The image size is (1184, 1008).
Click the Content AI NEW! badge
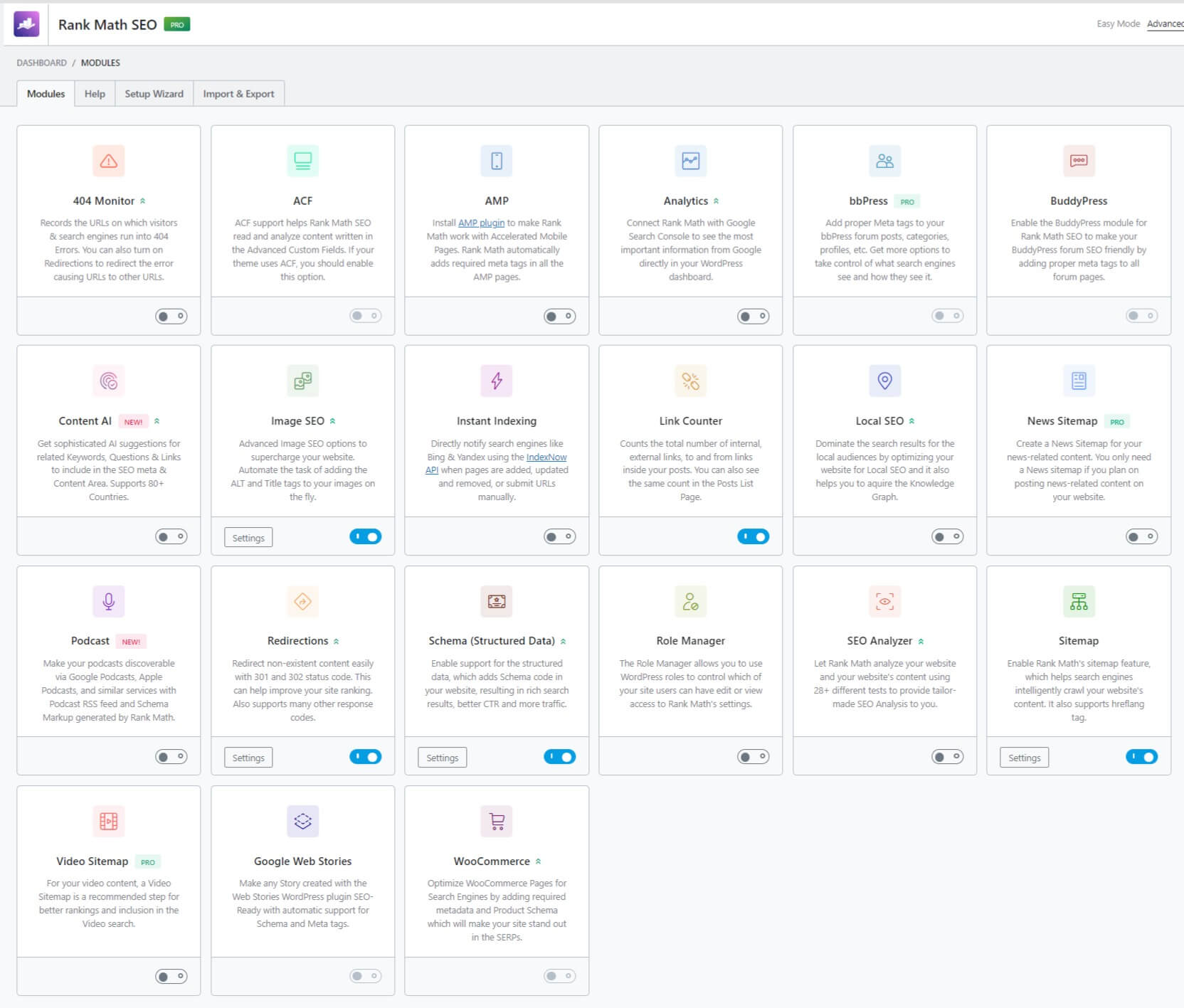point(133,422)
